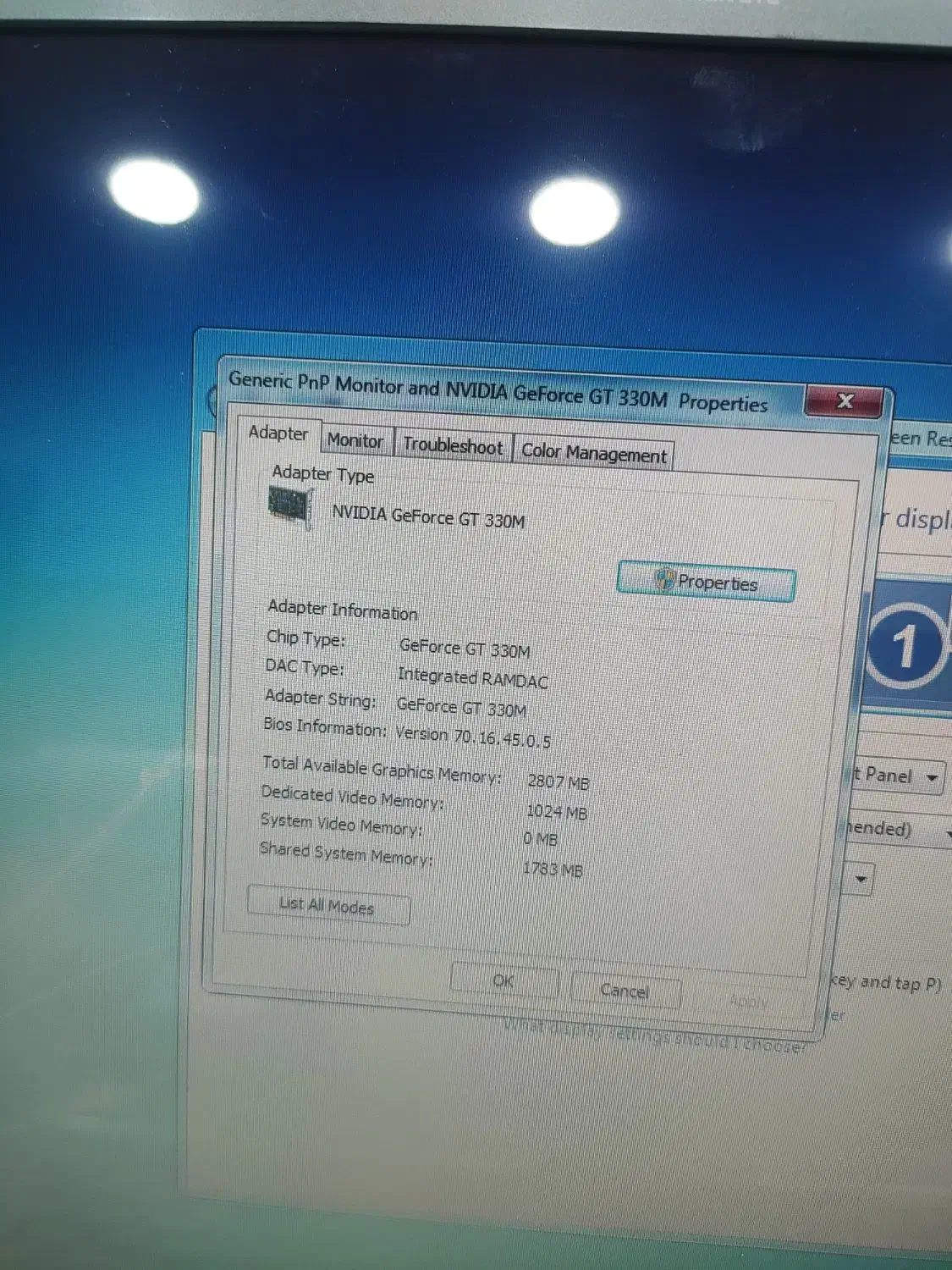Click the dialog title bar text
Viewport: 952px width, 1270px height.
(x=498, y=392)
